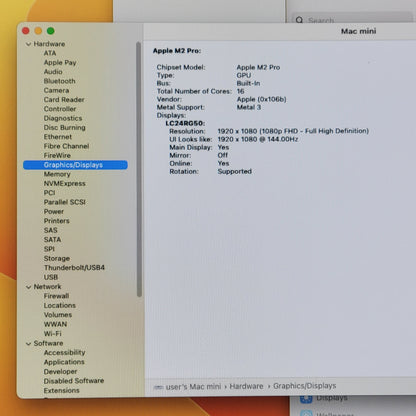
Task: Open the Bluetooth hardware entry
Action: [60, 81]
